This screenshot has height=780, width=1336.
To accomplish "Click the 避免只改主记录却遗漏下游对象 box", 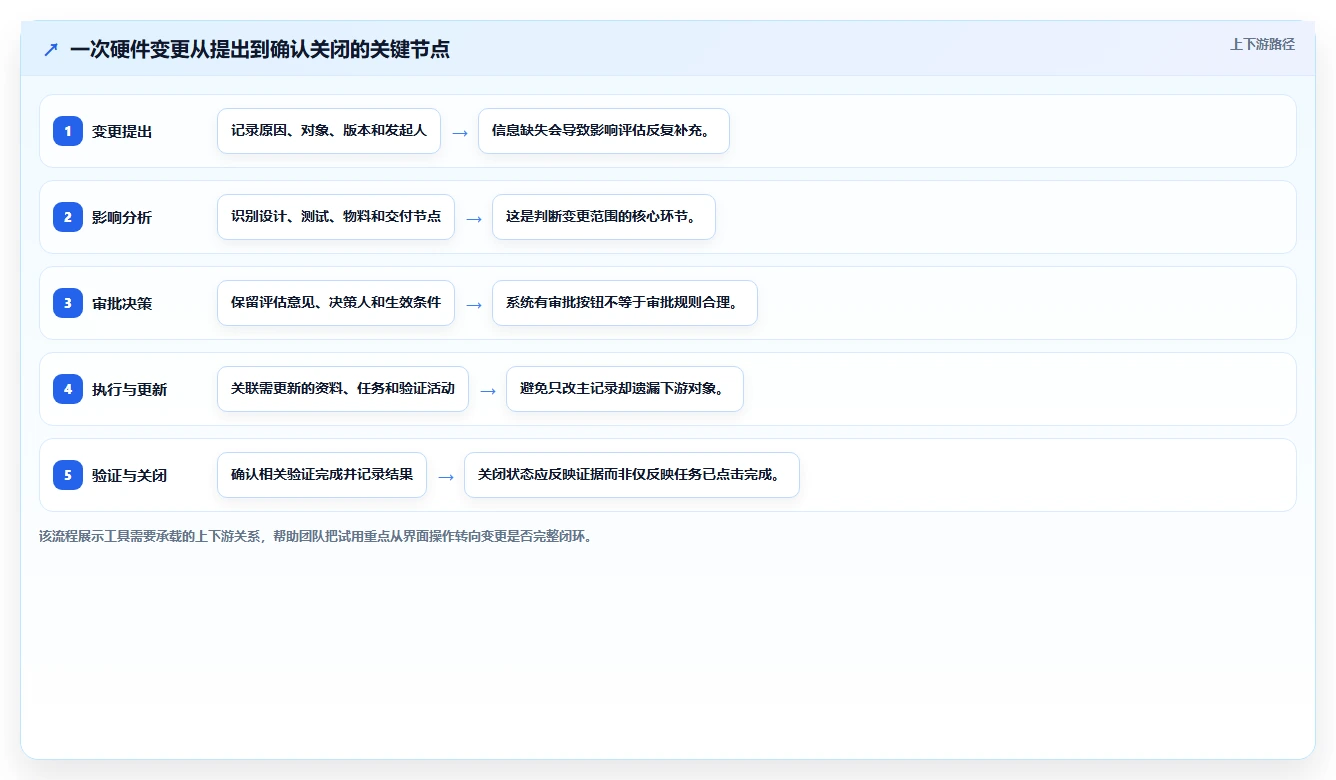I will coord(625,389).
